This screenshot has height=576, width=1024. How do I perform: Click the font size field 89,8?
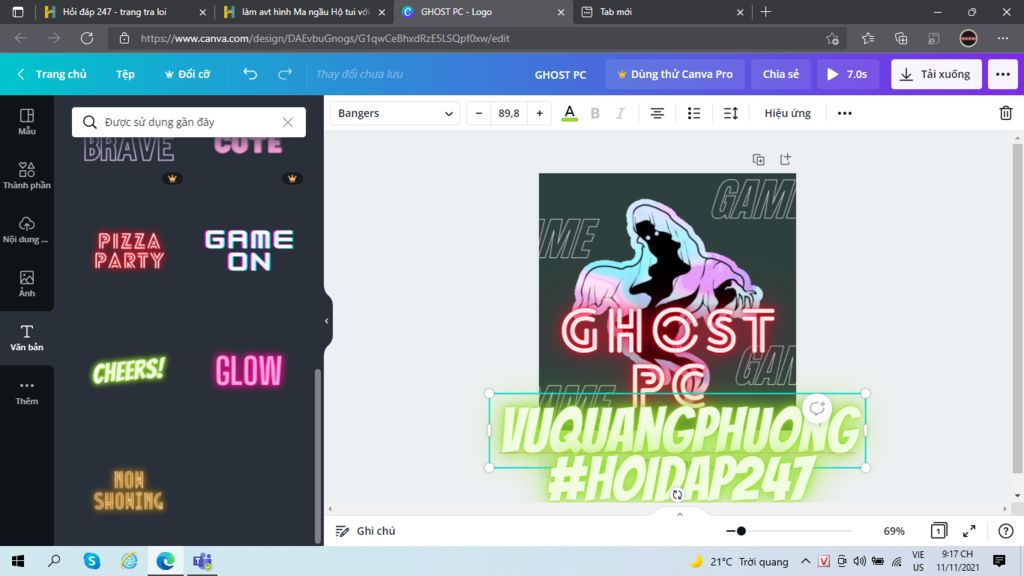(509, 113)
